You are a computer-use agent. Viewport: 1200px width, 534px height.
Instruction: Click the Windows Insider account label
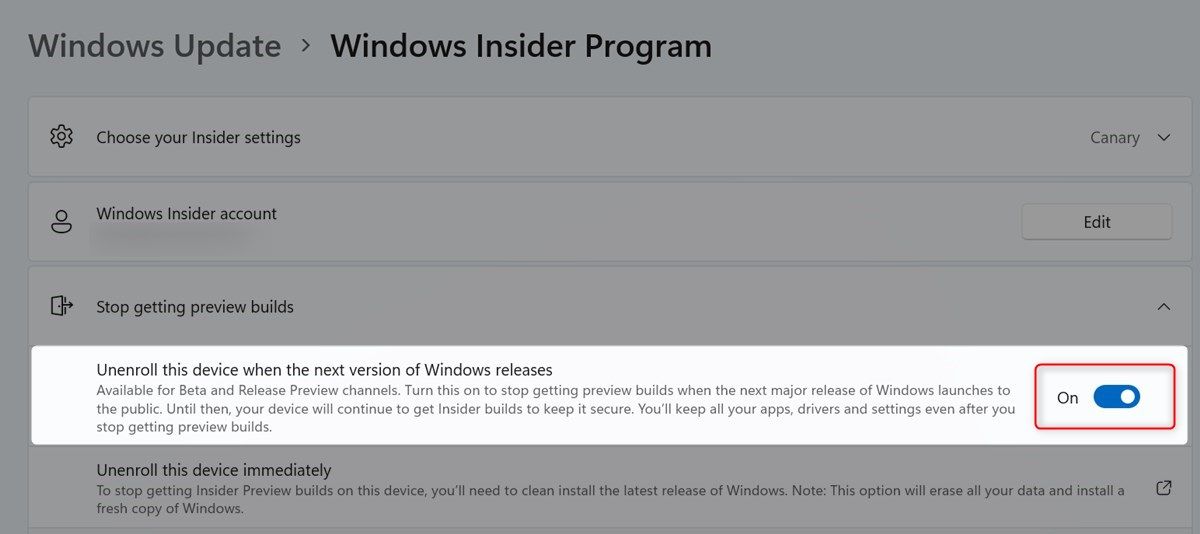coord(186,213)
